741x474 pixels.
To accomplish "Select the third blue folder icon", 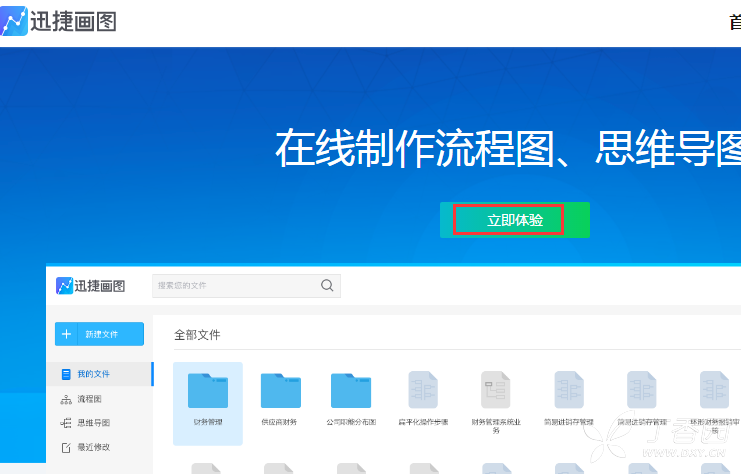I will pyautogui.click(x=351, y=390).
